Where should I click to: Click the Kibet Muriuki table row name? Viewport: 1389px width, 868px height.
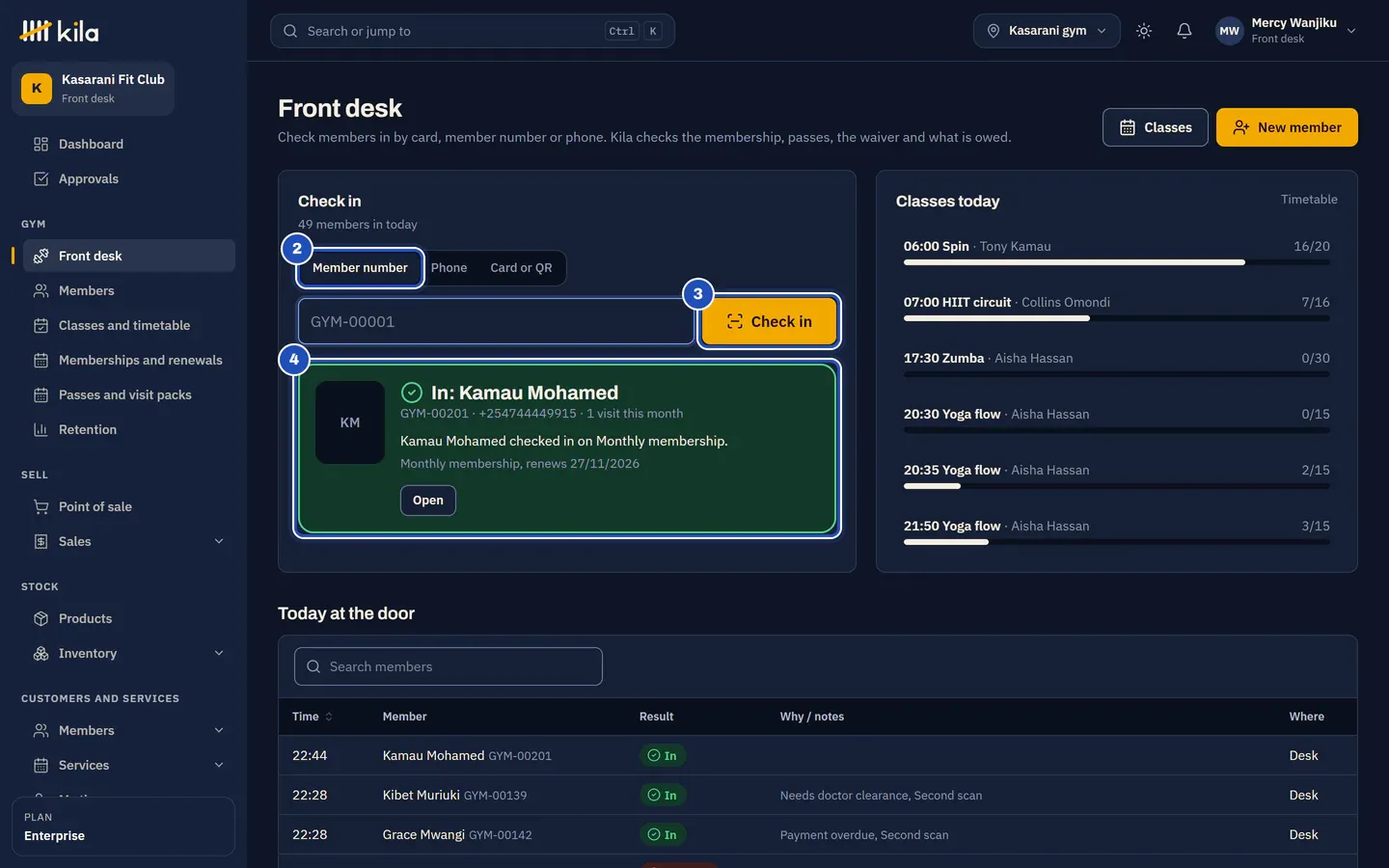(421, 795)
